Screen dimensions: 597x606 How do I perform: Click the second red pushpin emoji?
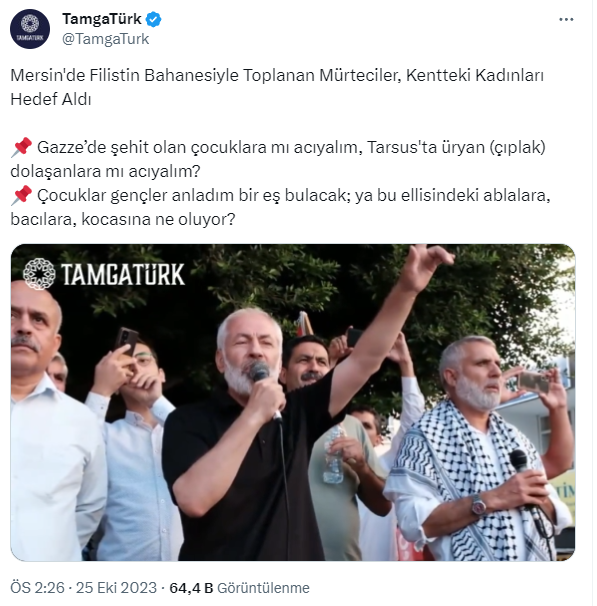[x=22, y=195]
